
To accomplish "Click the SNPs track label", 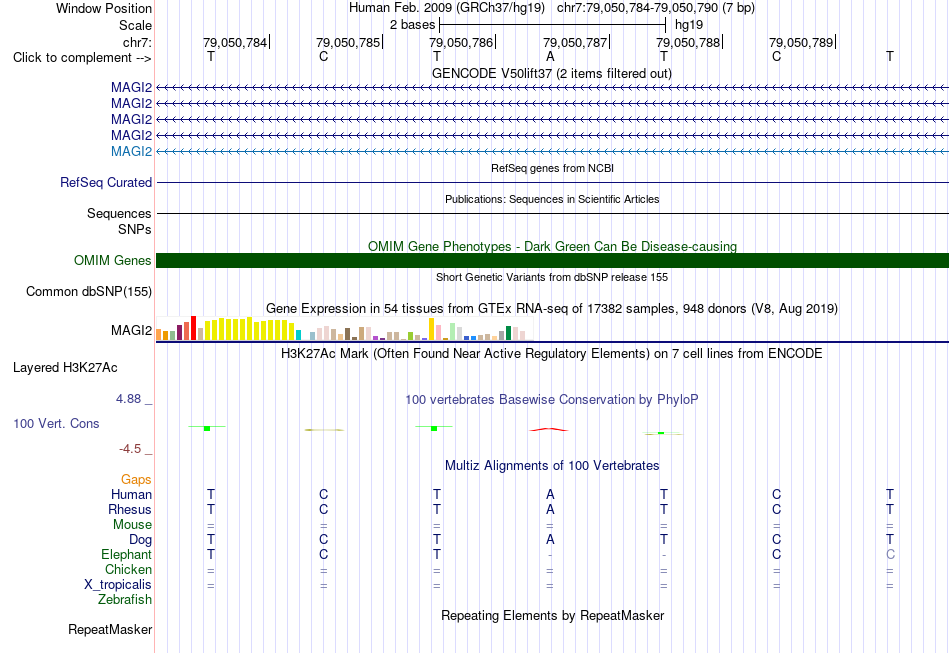I will [x=135, y=230].
